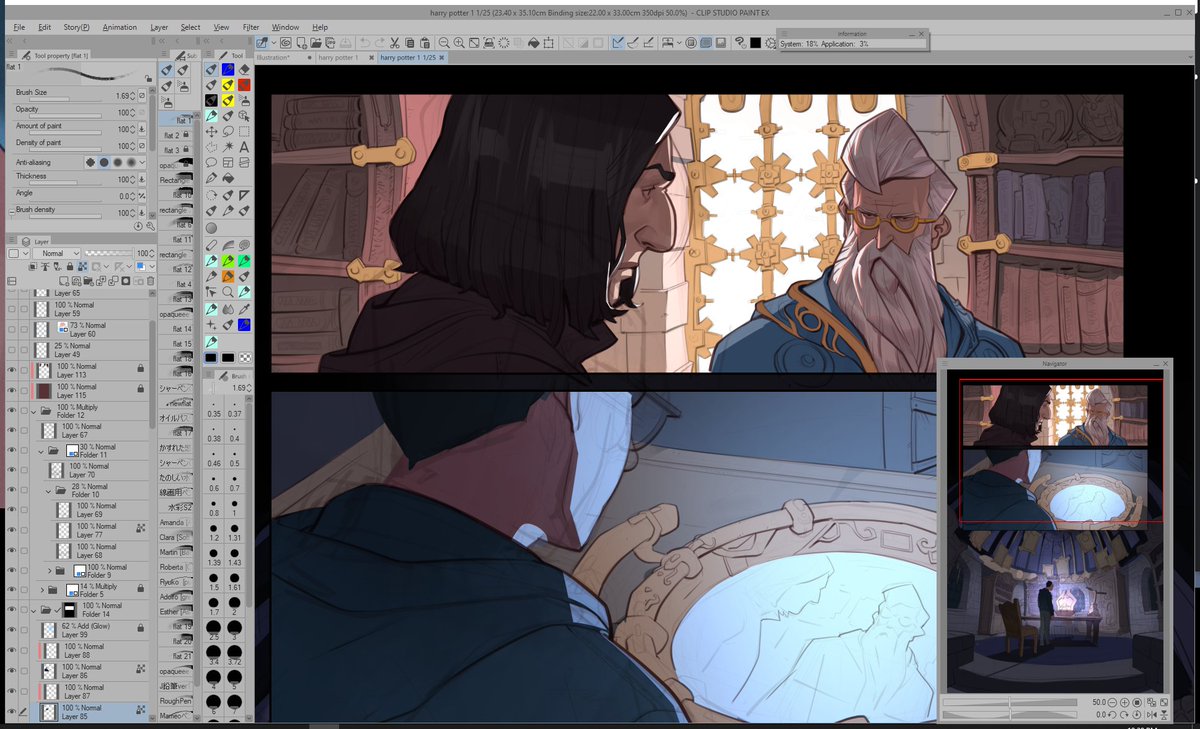
Task: Collapse Folder 10 in layer list
Action: click(x=48, y=491)
